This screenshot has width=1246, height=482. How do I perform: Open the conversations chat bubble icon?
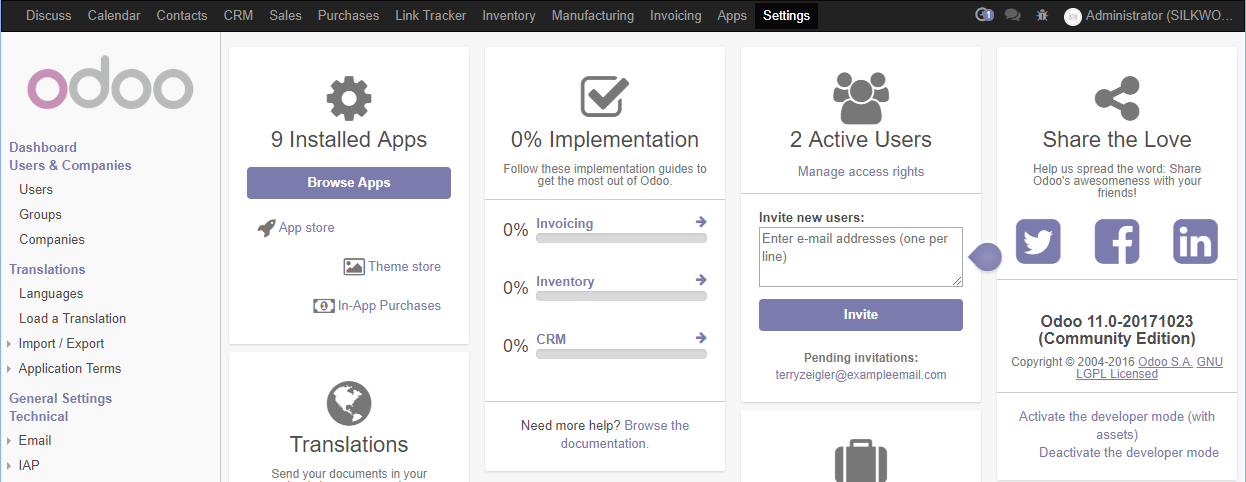point(1013,15)
